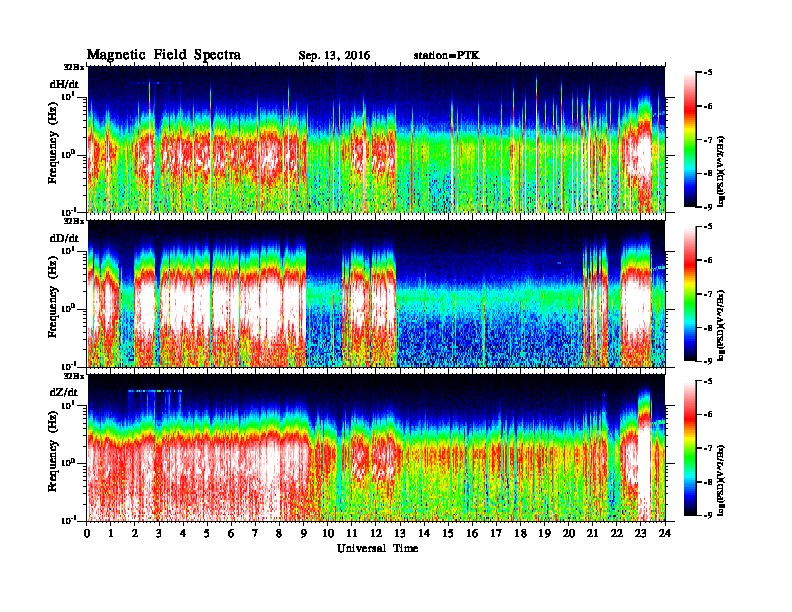This screenshot has width=792, height=612.
Task: Click the -9 tick on dZ/dt color bar
Action: tap(708, 515)
